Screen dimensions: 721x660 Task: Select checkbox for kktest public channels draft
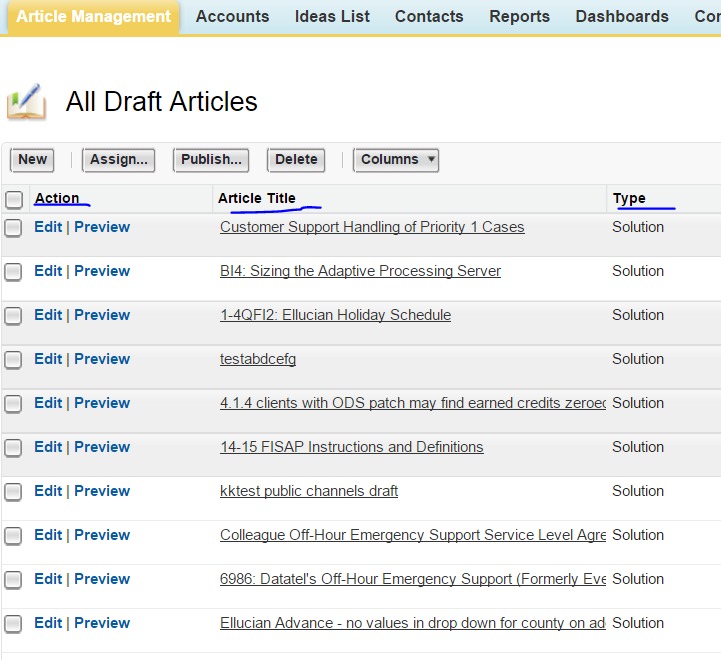tap(13, 492)
